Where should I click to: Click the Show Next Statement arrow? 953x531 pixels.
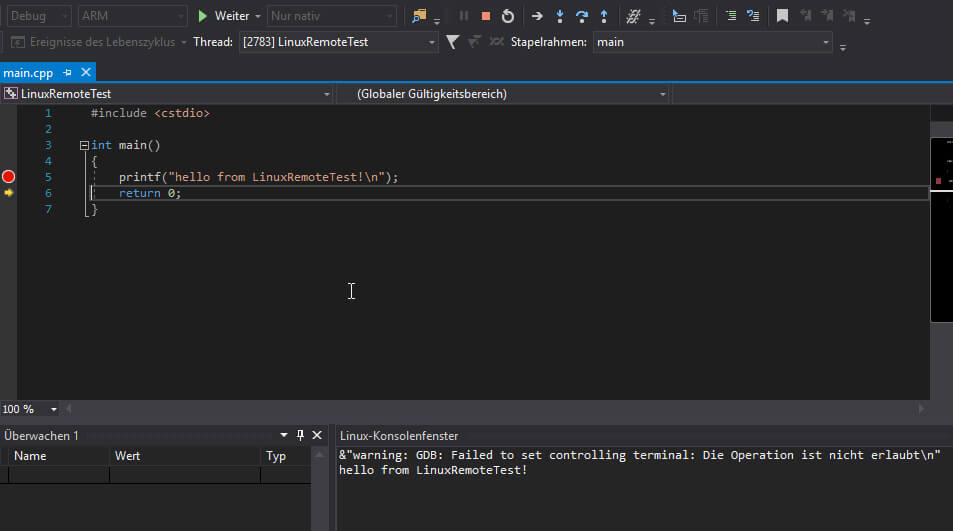pyautogui.click(x=537, y=16)
